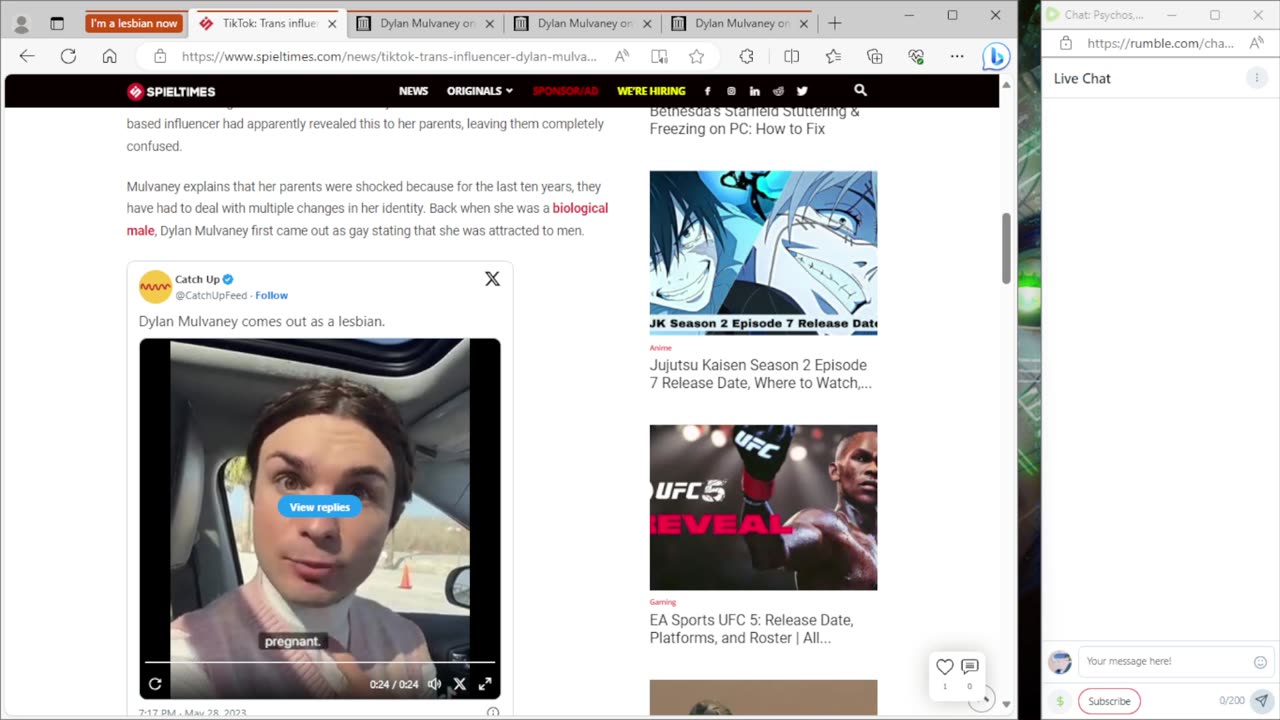This screenshot has height=720, width=1280.
Task: Open SpielTimes LinkedIn page icon
Action: [754, 91]
